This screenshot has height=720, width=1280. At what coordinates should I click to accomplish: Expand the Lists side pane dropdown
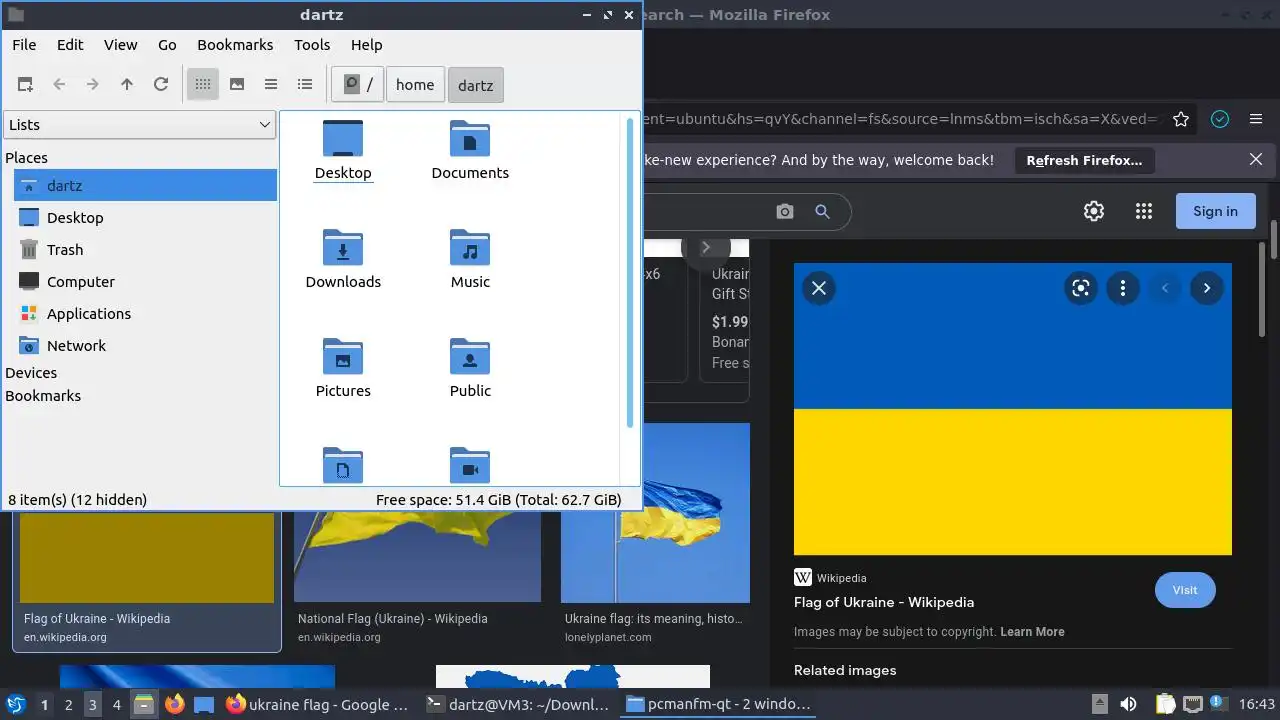tap(140, 125)
